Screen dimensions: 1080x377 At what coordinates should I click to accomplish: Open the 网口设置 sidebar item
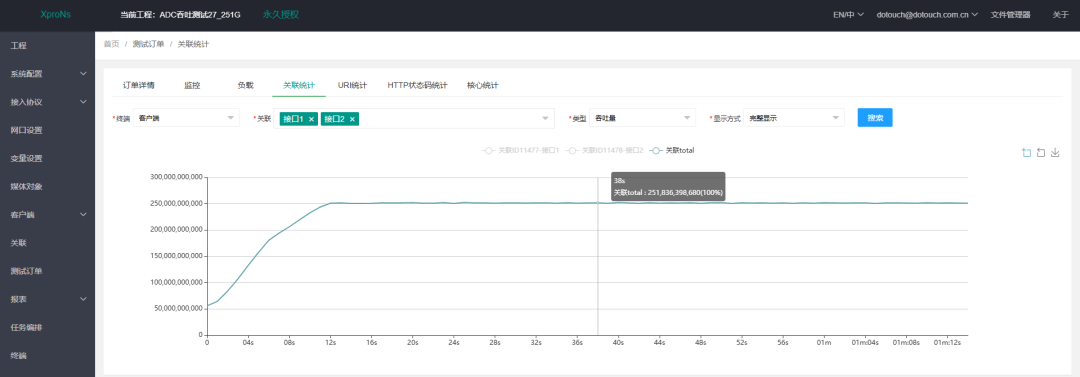[48, 130]
